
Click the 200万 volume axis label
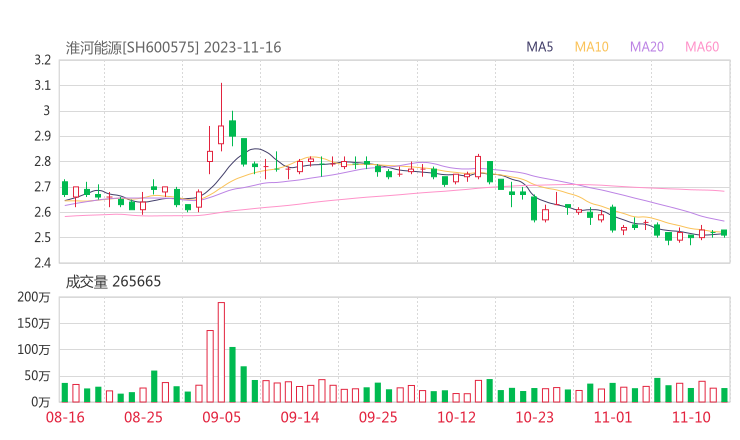tap(34, 297)
